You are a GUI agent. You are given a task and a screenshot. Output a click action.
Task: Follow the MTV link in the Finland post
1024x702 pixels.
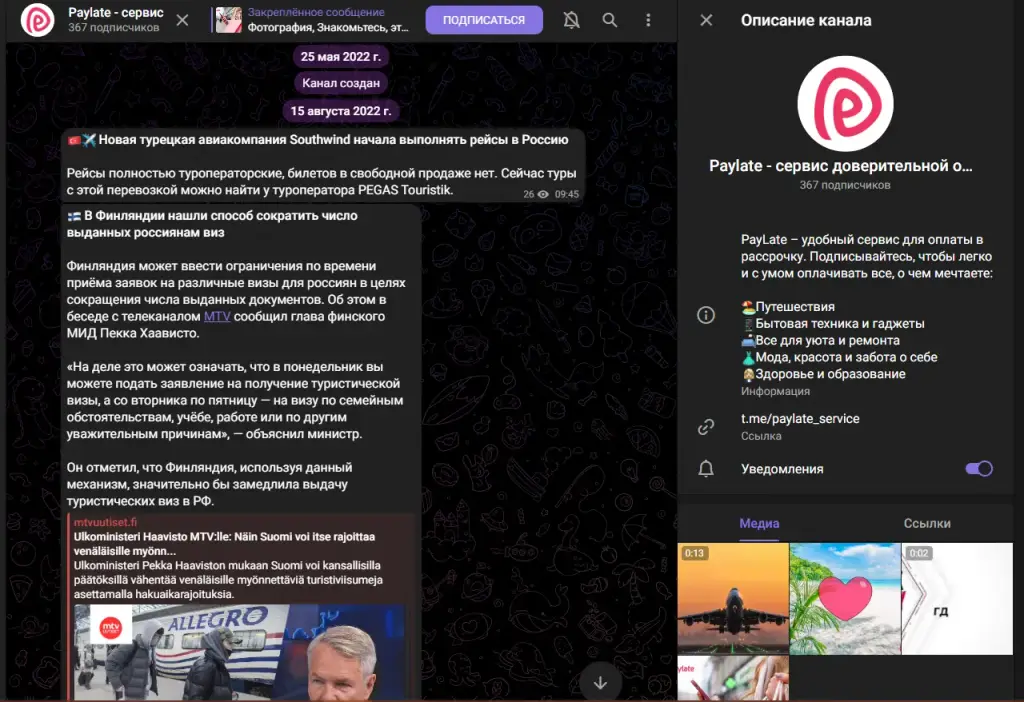217,316
